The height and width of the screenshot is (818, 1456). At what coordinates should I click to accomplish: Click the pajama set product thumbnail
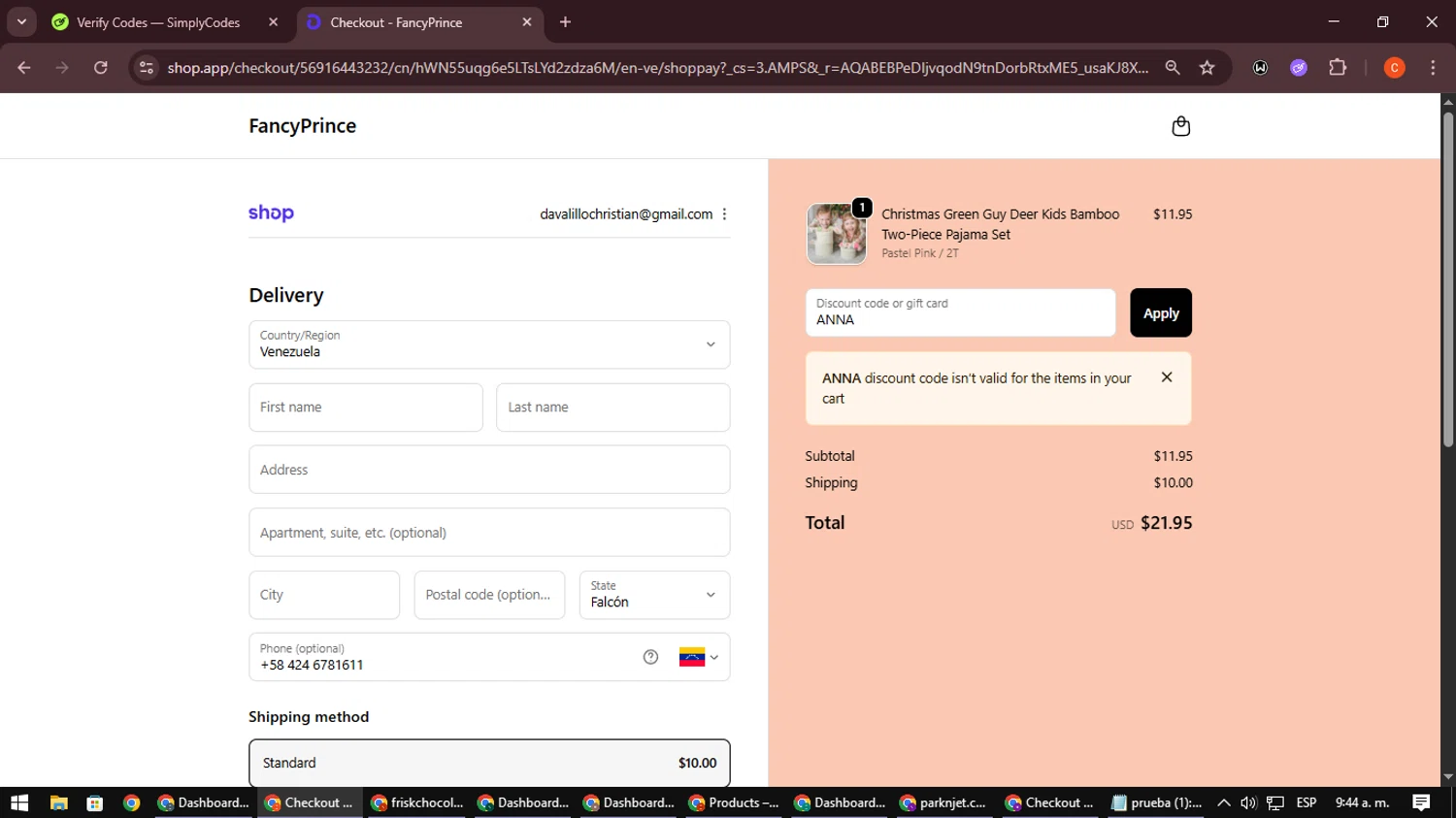(x=836, y=234)
